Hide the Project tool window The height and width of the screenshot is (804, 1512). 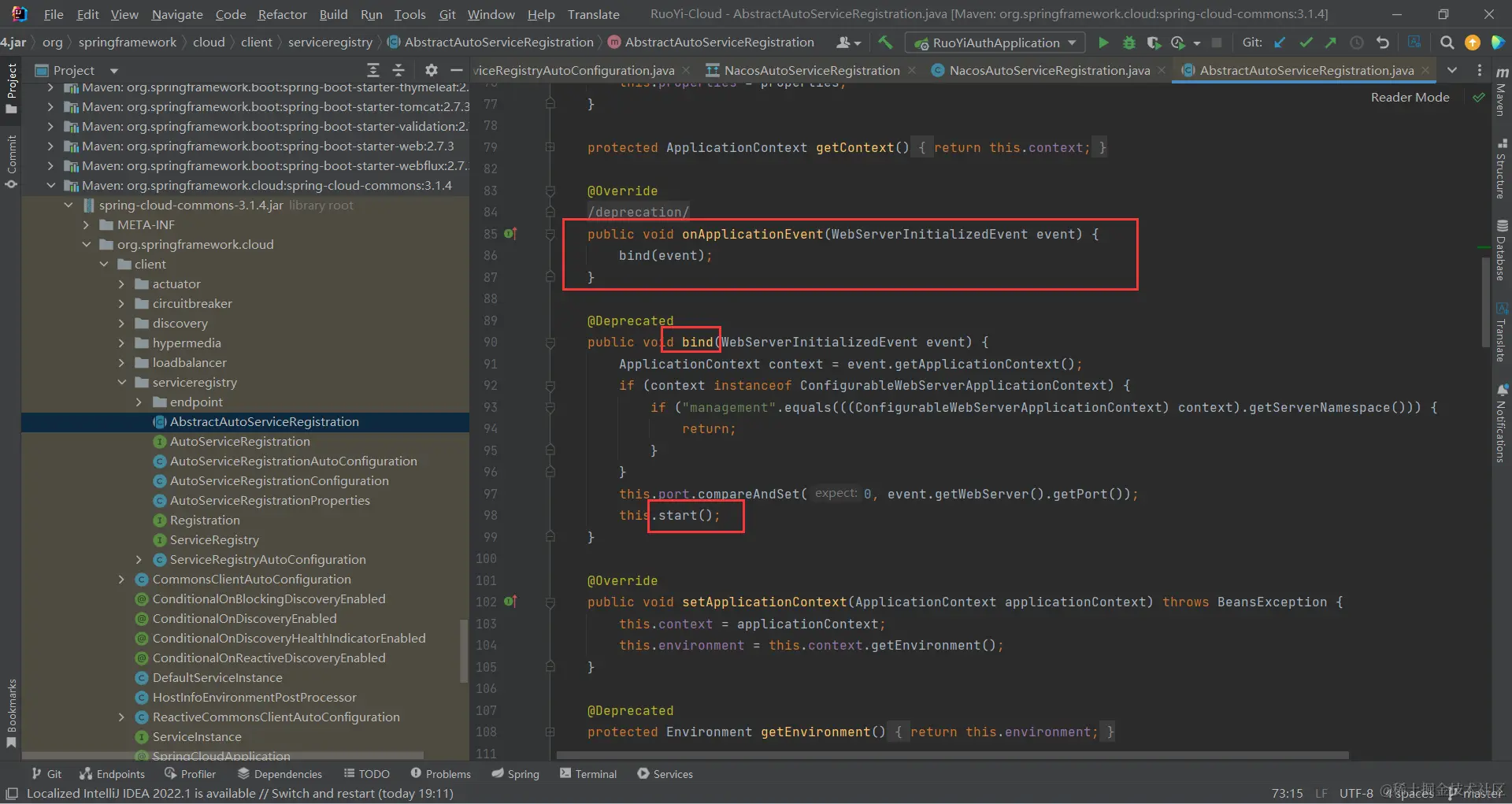point(456,70)
